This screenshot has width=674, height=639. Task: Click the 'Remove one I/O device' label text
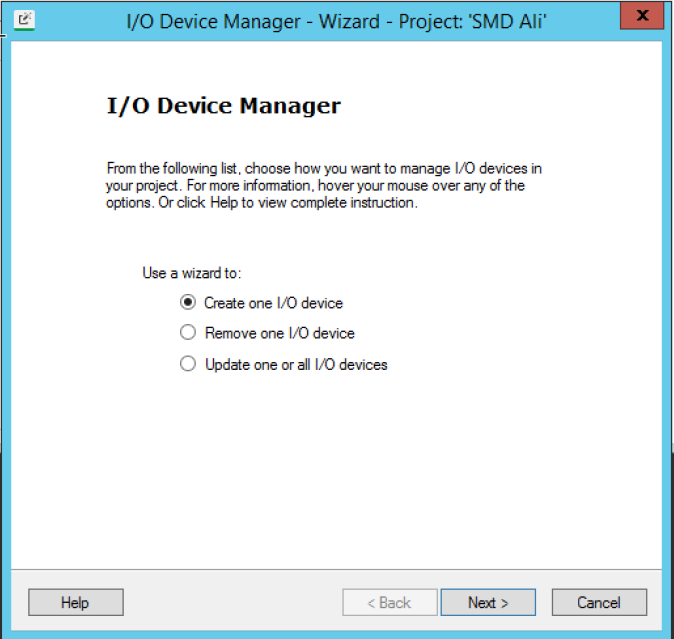click(x=280, y=333)
